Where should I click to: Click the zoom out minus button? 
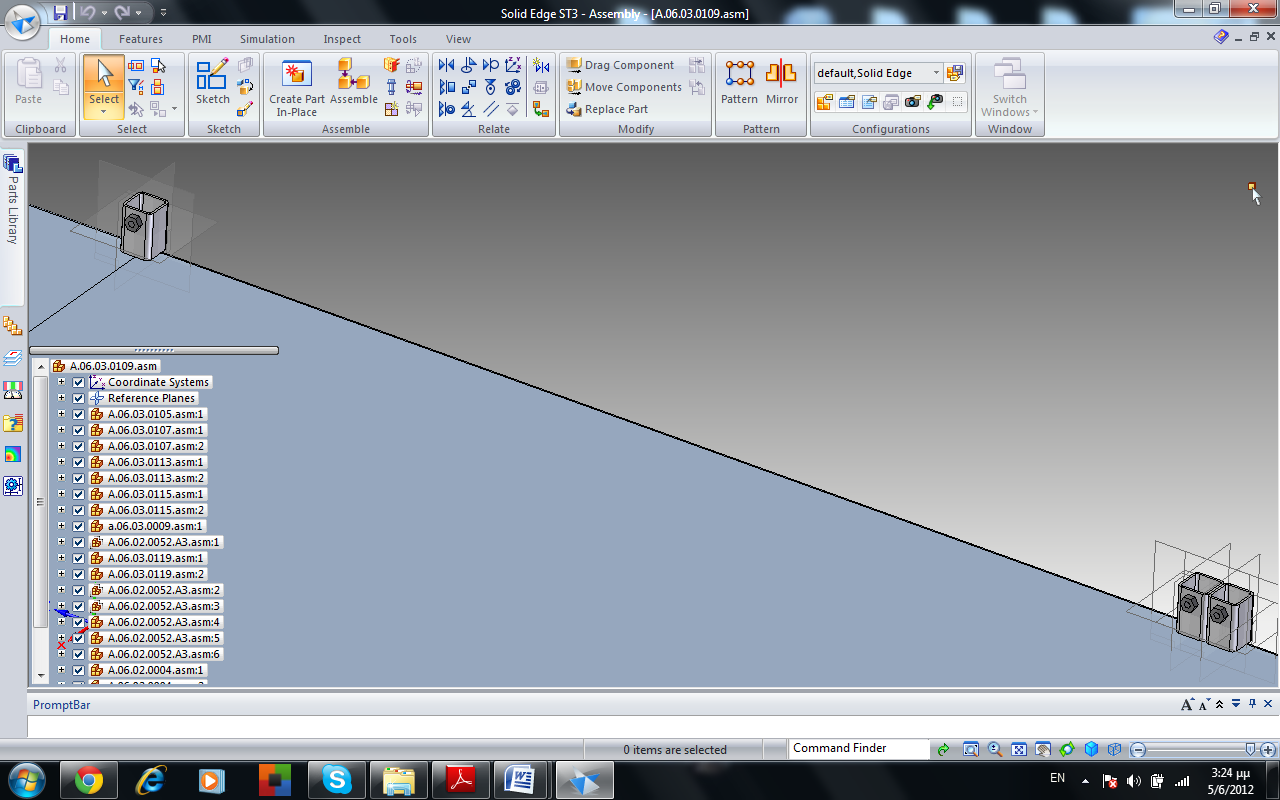point(1138,749)
